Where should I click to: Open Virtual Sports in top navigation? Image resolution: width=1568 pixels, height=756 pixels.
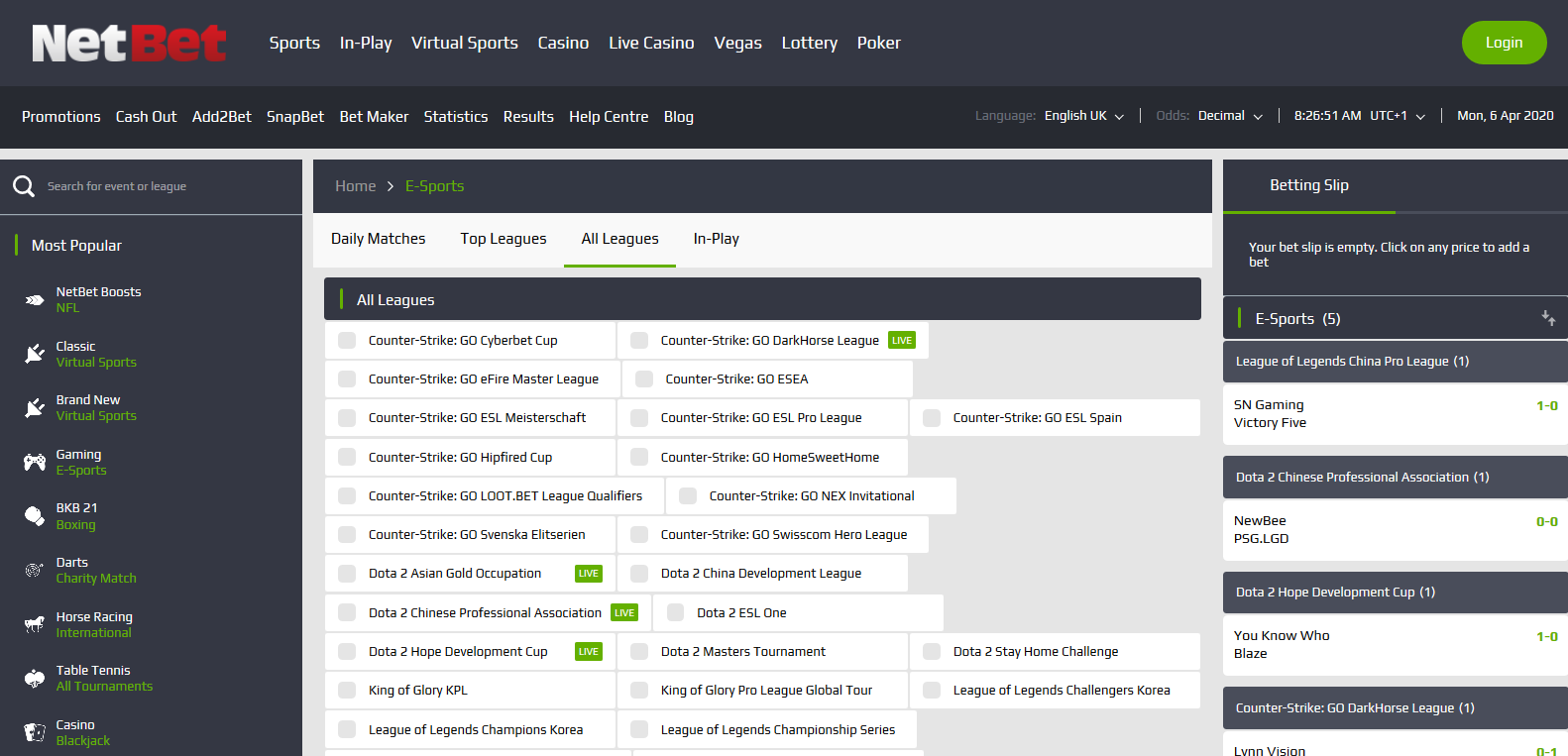click(x=465, y=43)
